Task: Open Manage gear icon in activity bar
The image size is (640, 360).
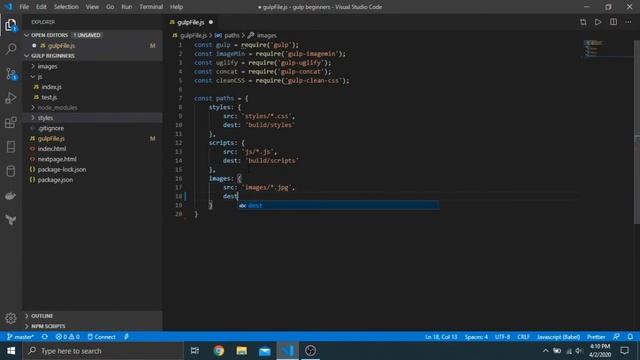Action: click(11, 318)
